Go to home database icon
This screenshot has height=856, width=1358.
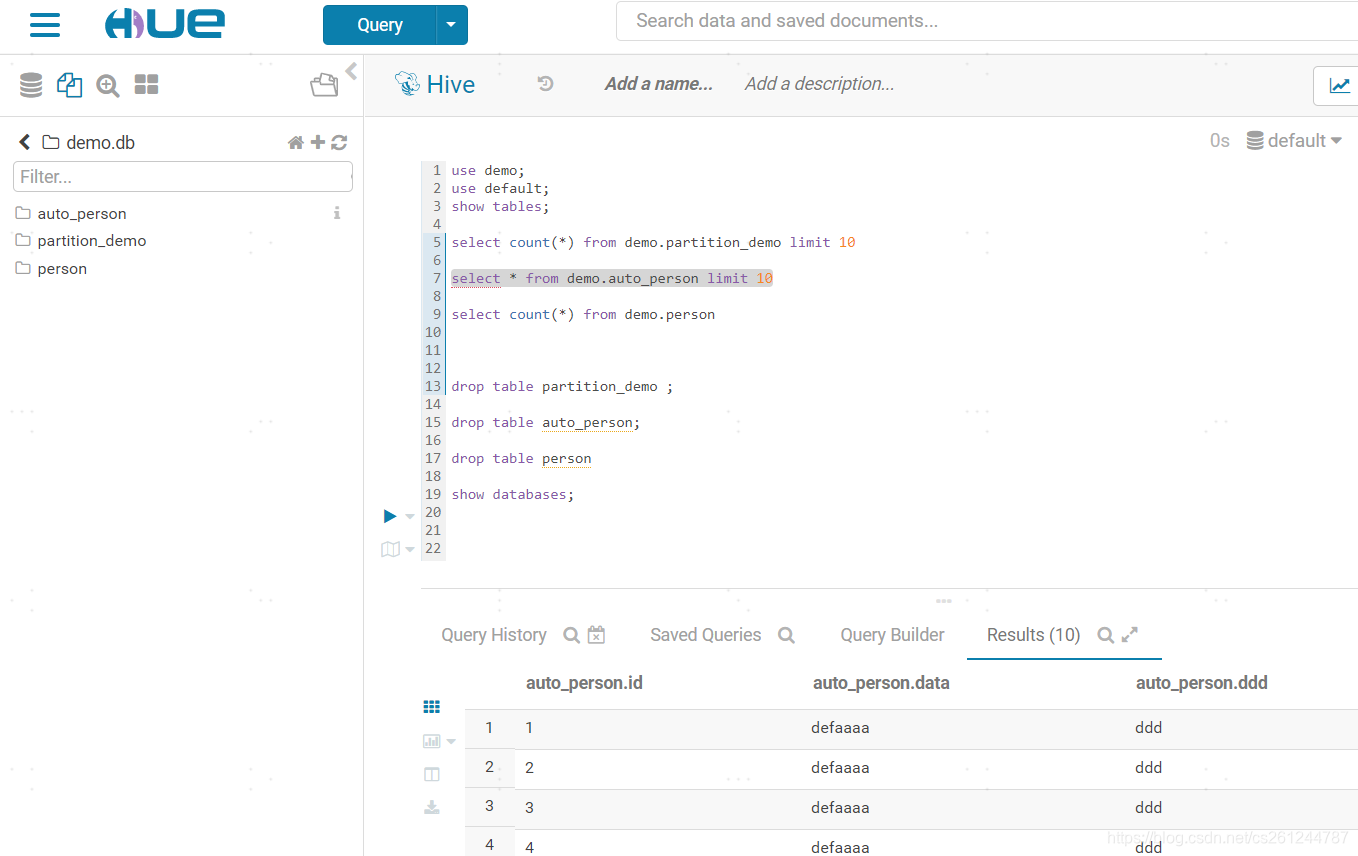[296, 143]
